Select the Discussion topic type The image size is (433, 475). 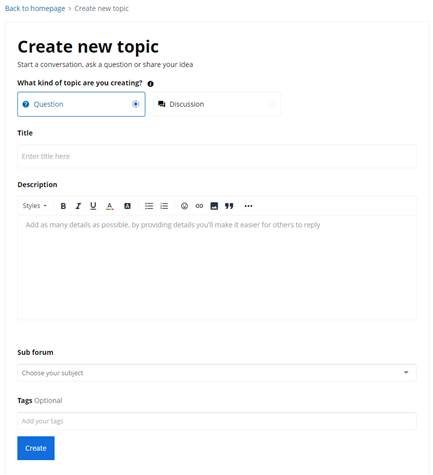217,104
